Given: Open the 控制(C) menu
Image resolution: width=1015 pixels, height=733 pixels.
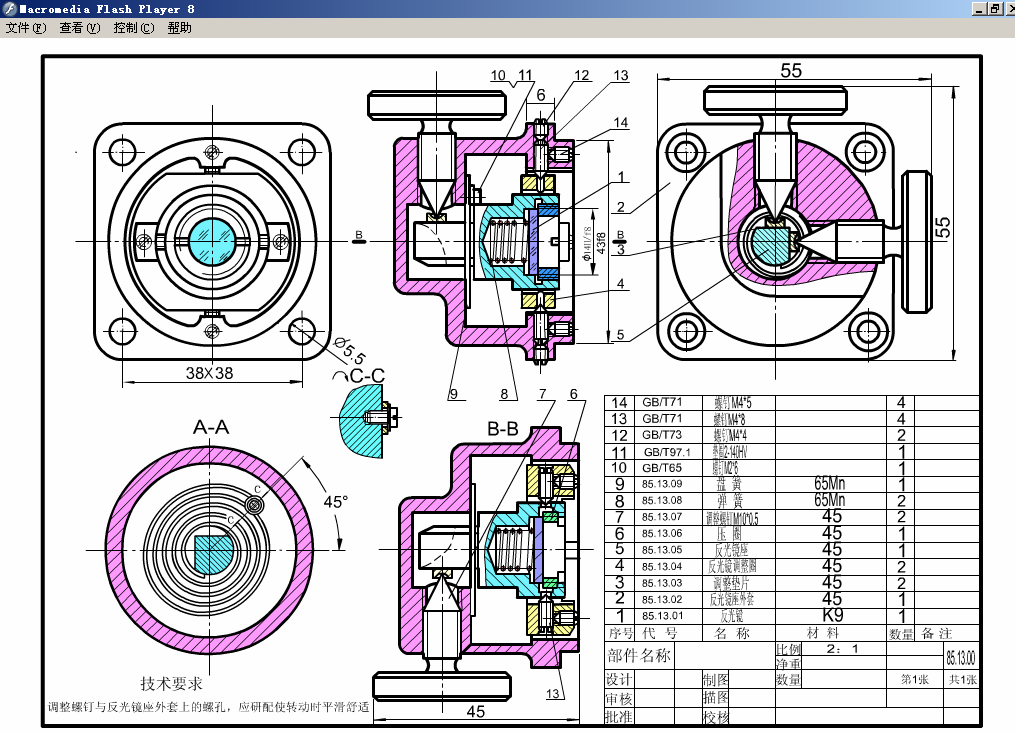Looking at the screenshot, I should [133, 28].
